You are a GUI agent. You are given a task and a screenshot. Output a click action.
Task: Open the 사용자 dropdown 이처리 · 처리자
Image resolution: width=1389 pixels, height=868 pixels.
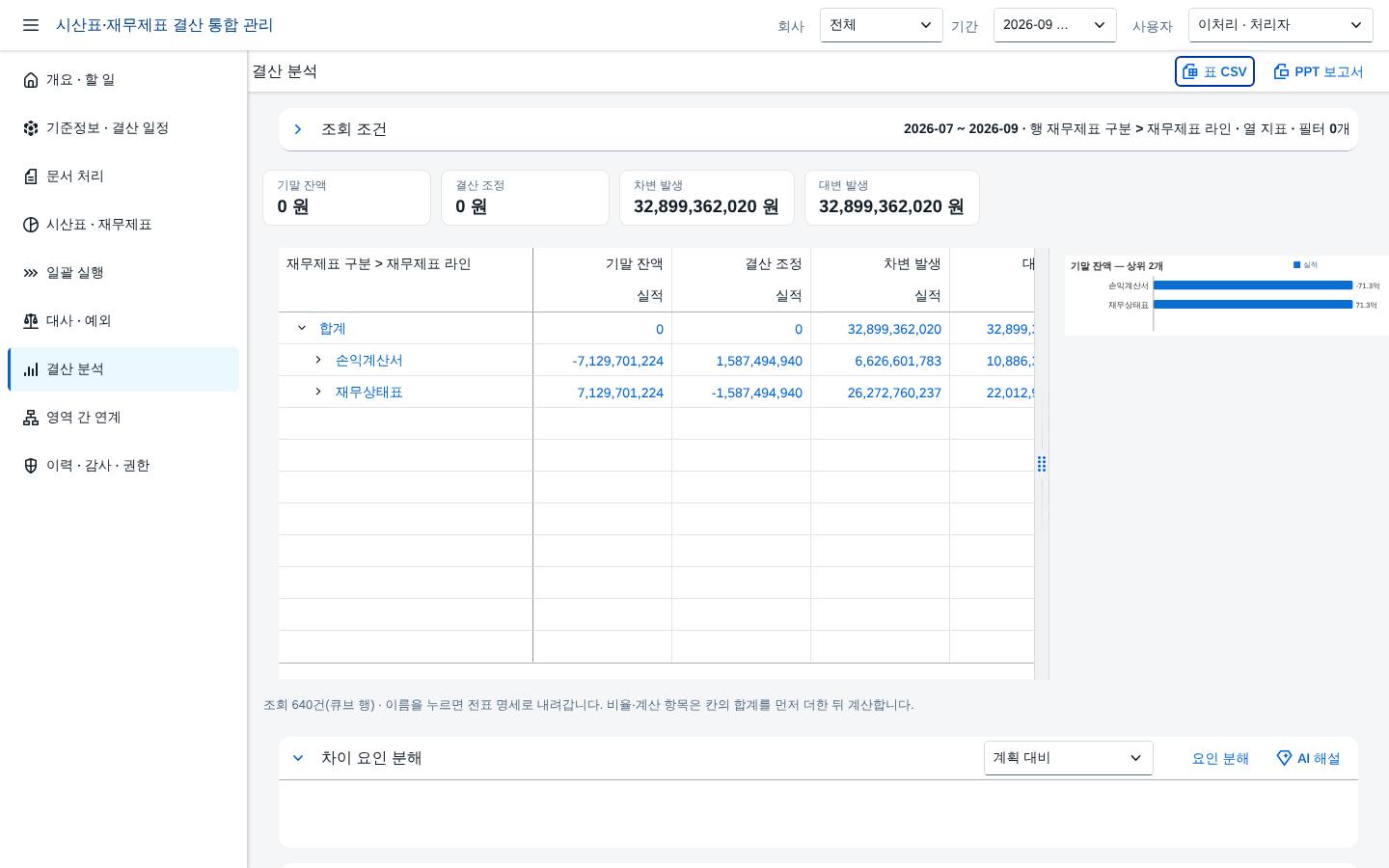1281,25
